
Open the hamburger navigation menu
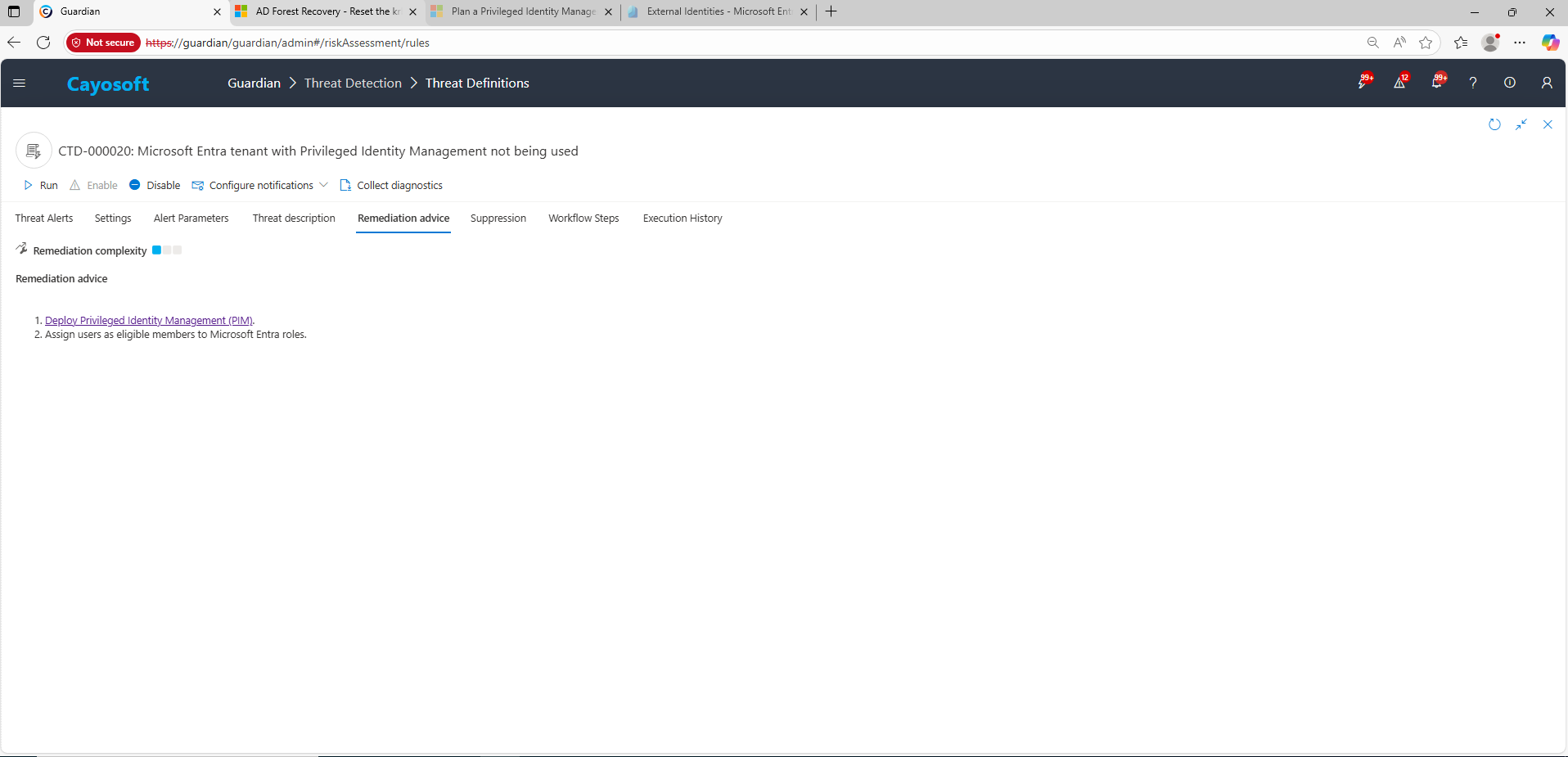20,83
